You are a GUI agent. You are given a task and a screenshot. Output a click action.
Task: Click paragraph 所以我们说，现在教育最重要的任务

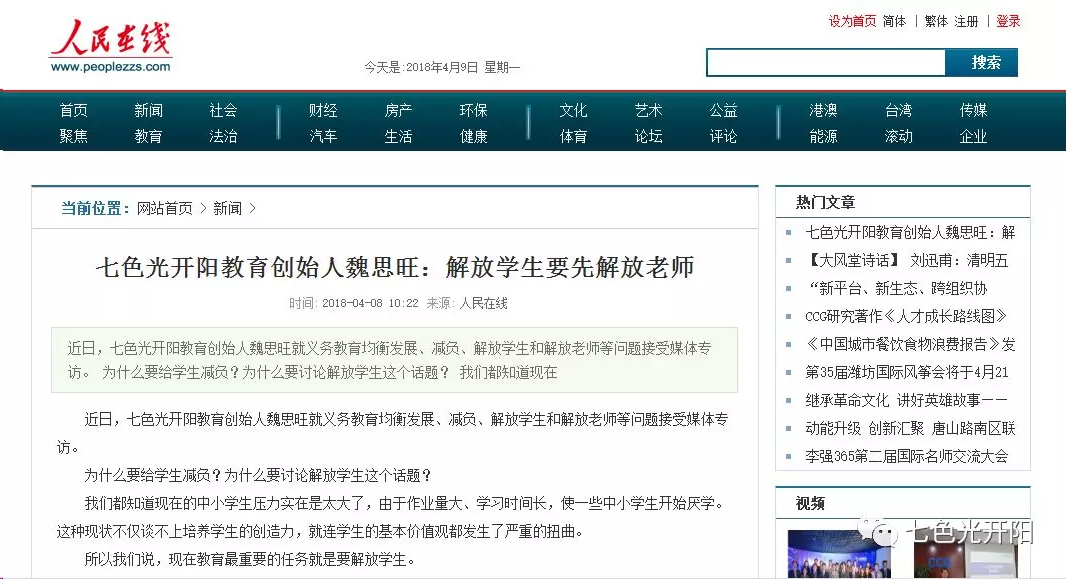(x=250, y=559)
